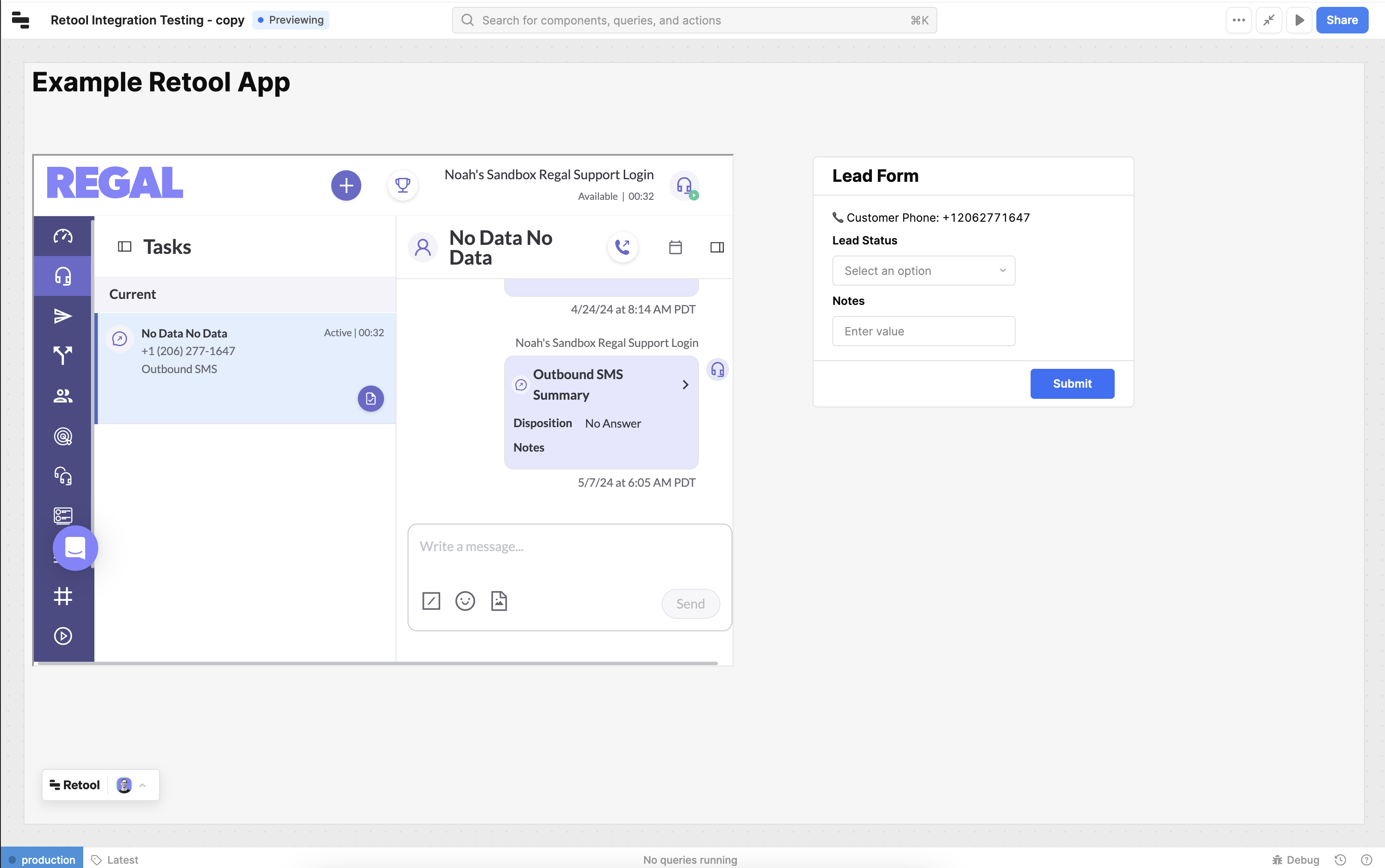Open the circled play recordings sidebar icon
1385x868 pixels.
point(63,636)
